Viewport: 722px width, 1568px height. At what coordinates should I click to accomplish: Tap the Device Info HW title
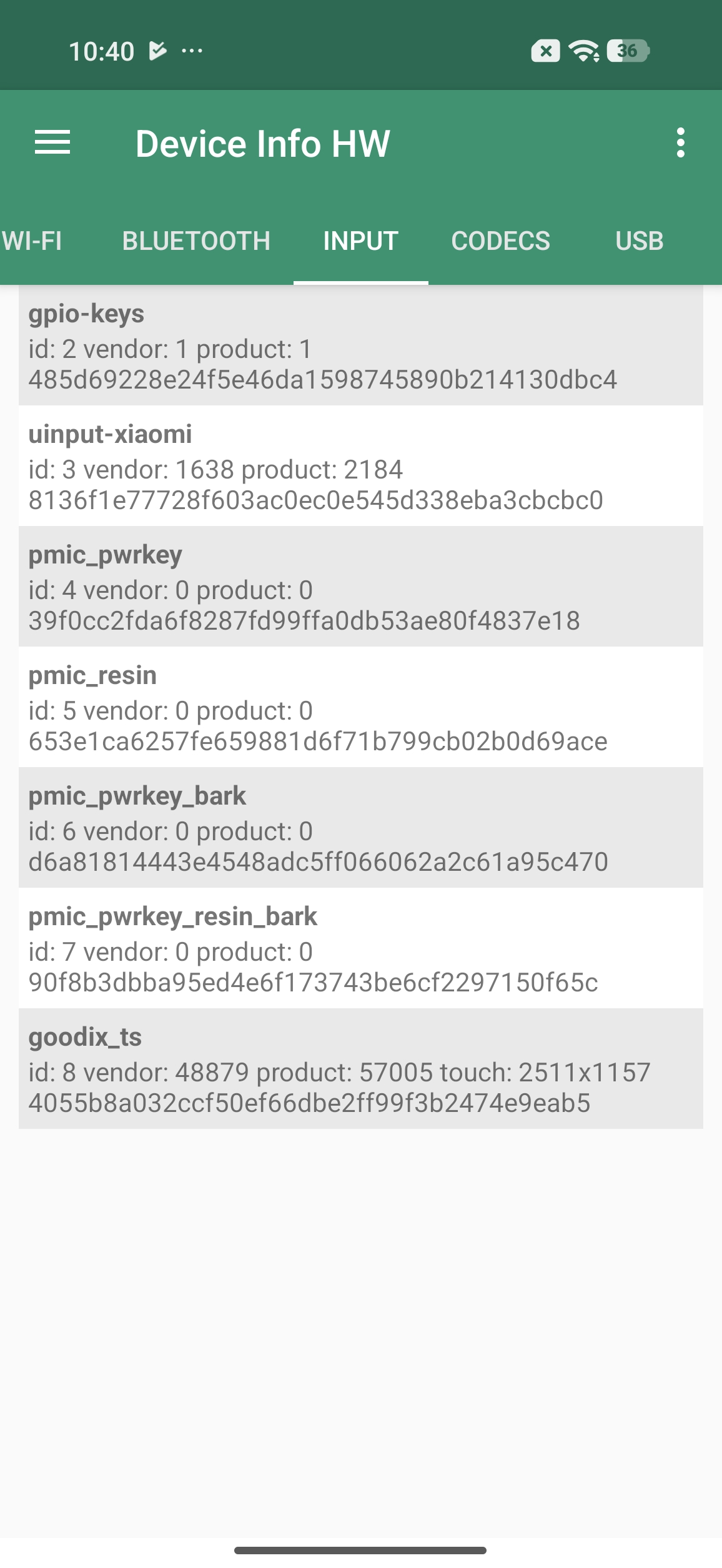[262, 144]
